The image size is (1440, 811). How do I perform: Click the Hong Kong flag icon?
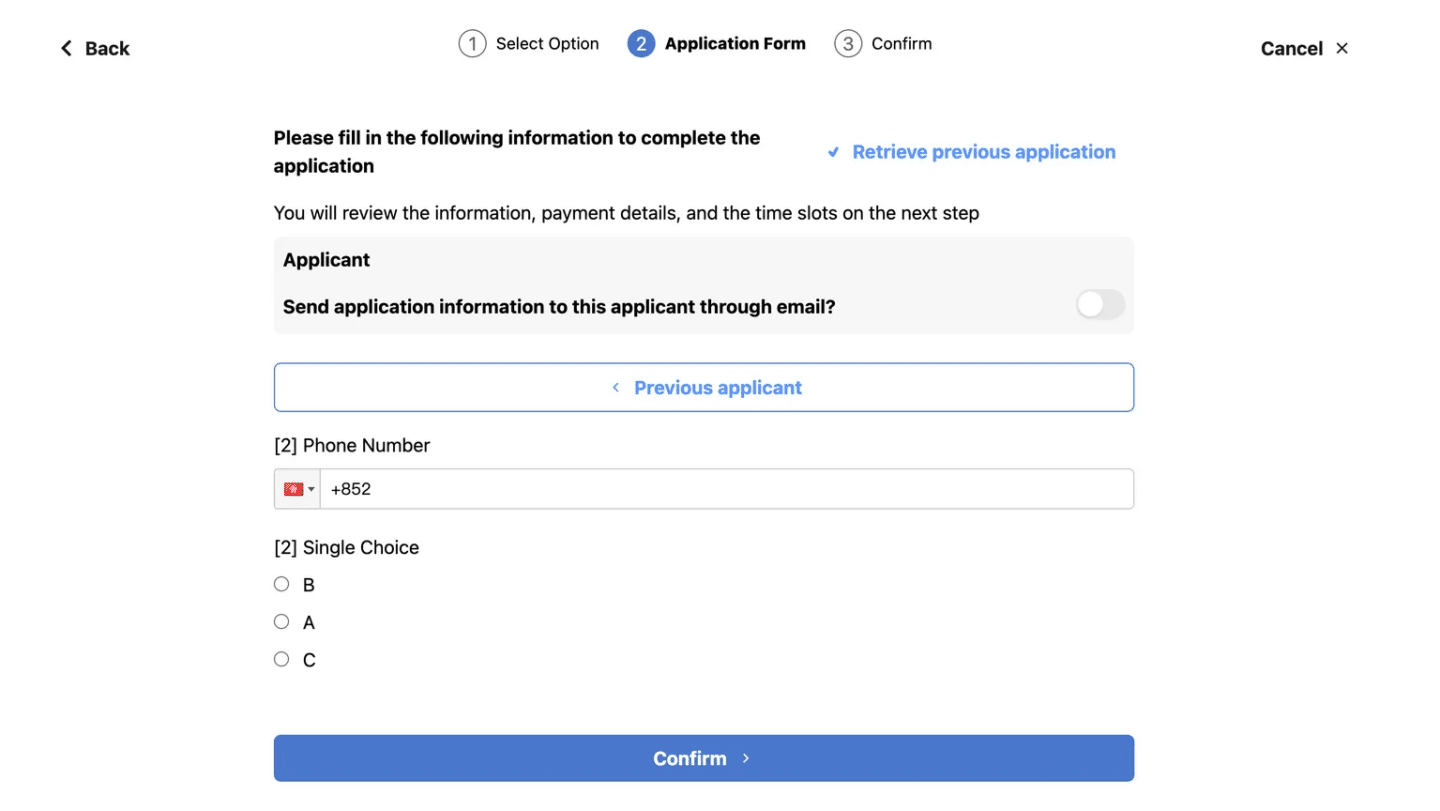(x=293, y=489)
